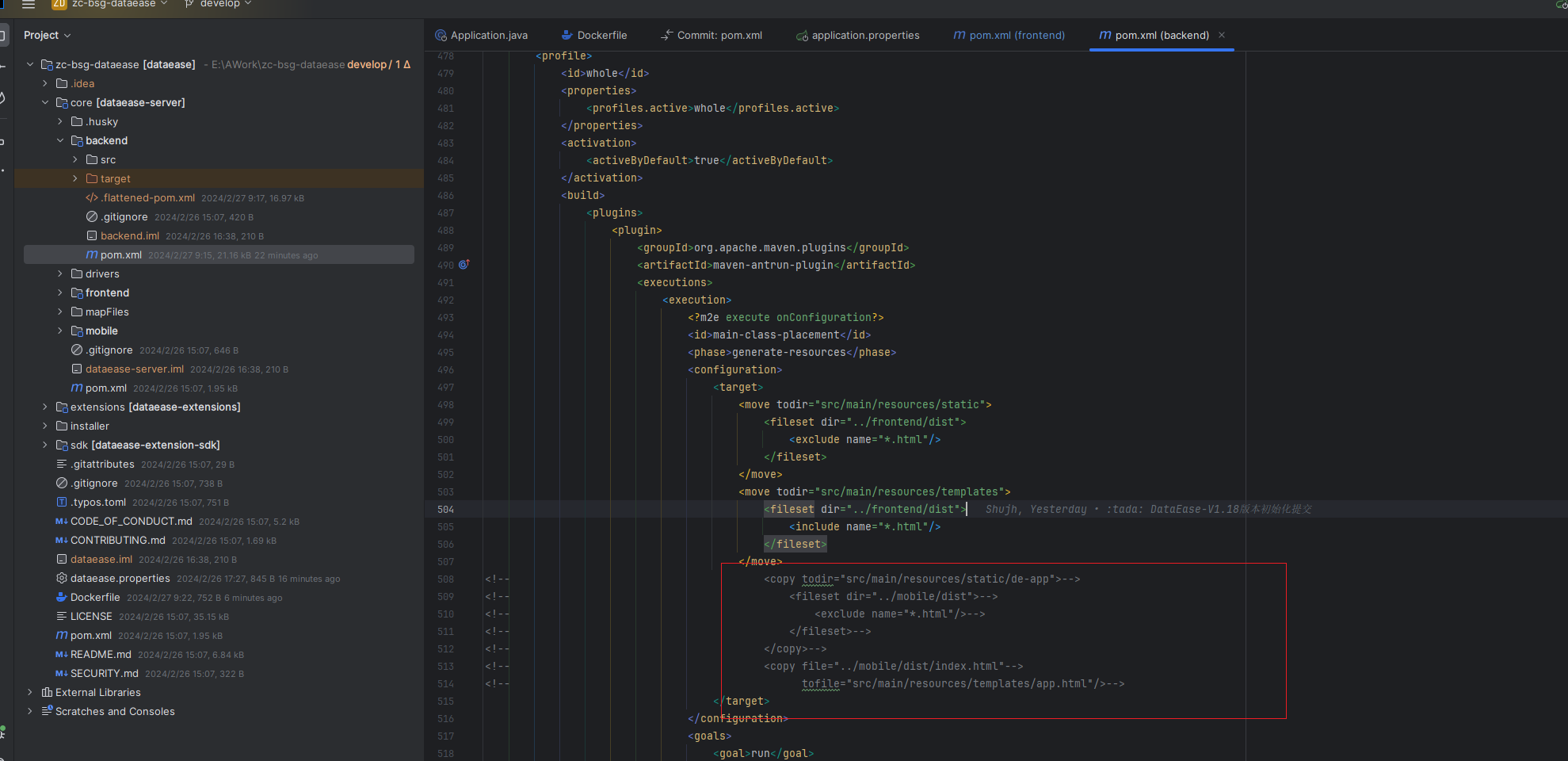Screen dimensions: 1568x761
Task: Click the markdown icon of README.md
Action: coord(62,654)
